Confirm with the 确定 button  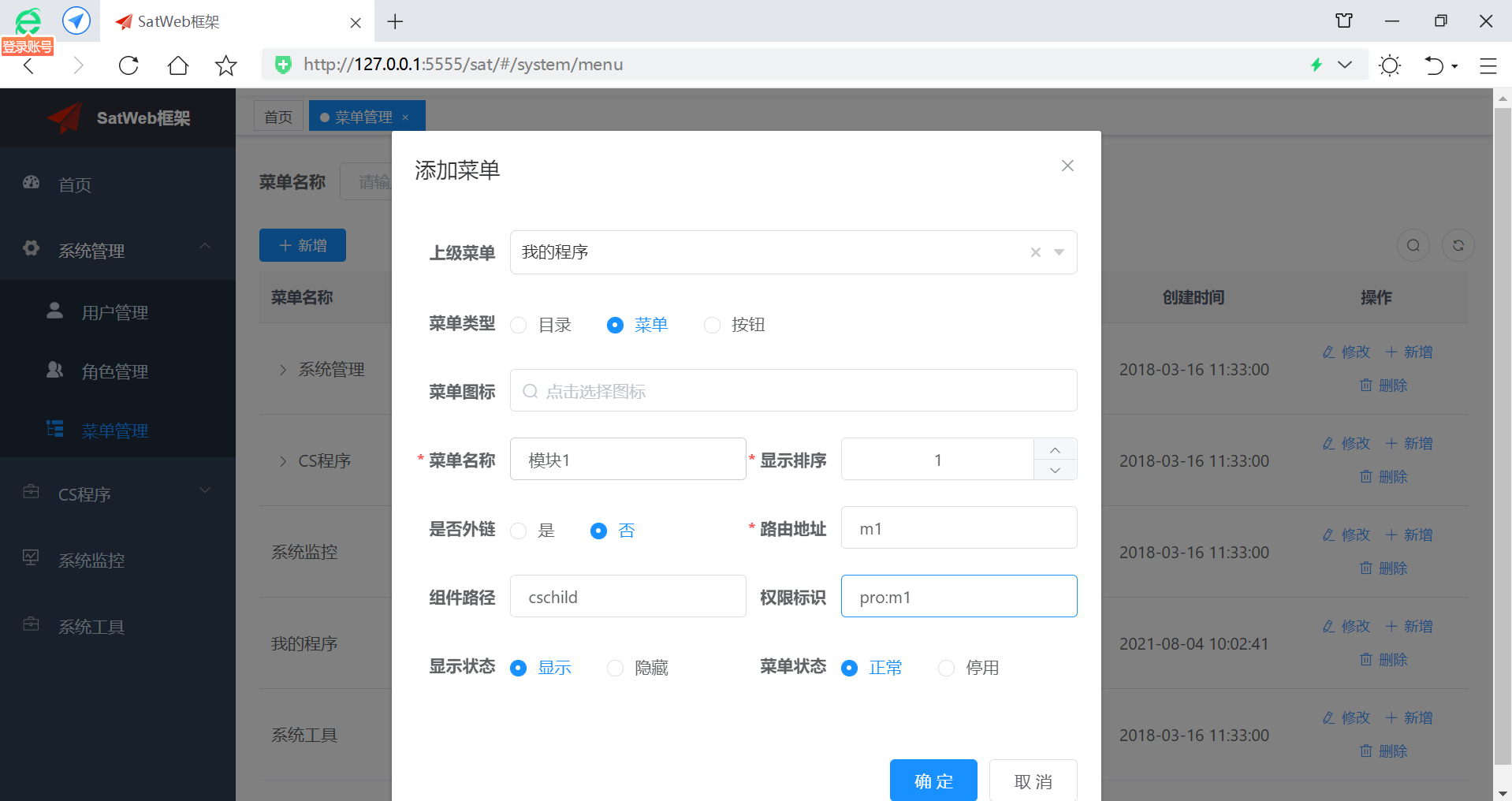pyautogui.click(x=933, y=781)
